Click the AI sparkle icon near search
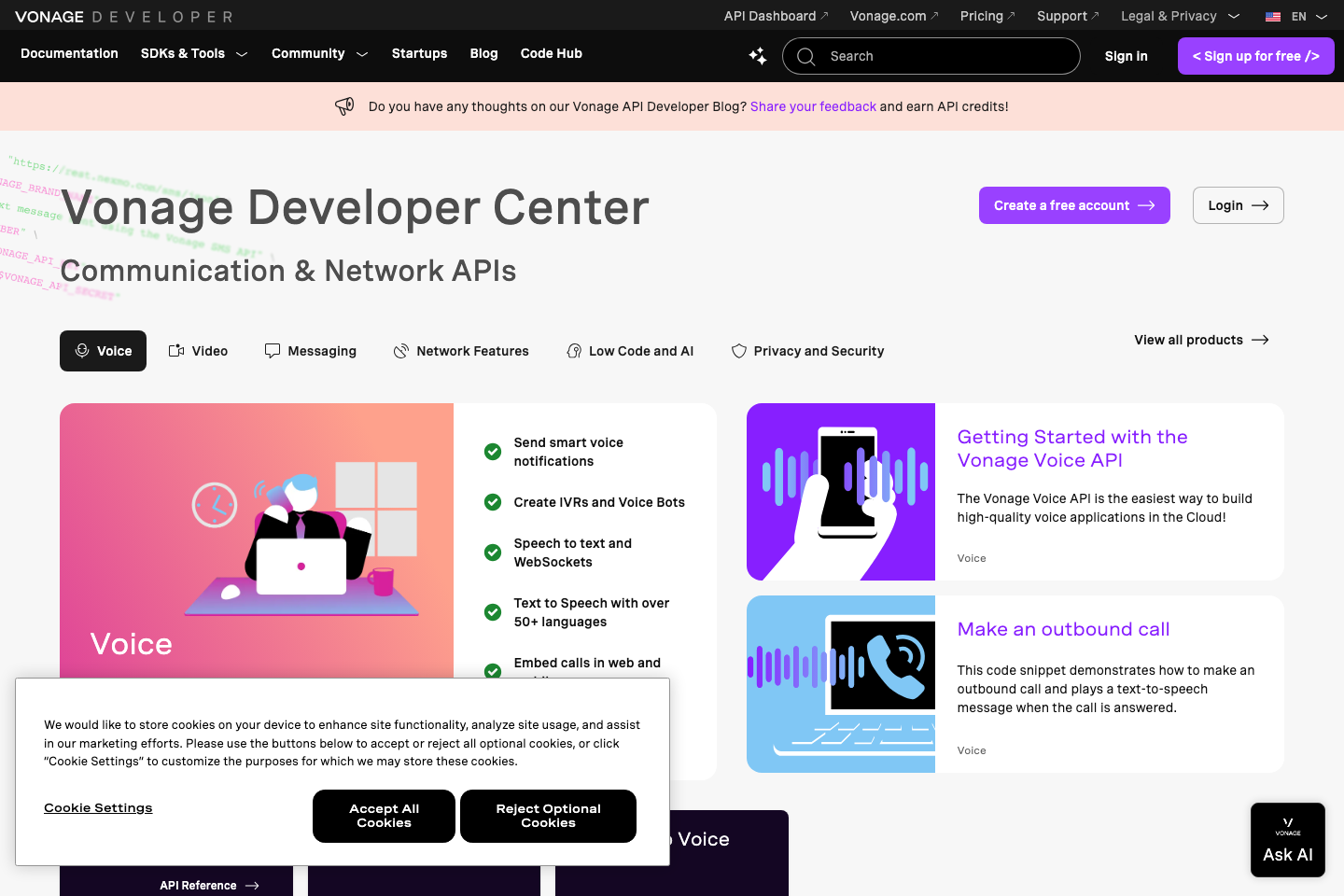Screen dimensions: 1344x896 [x=757, y=56]
